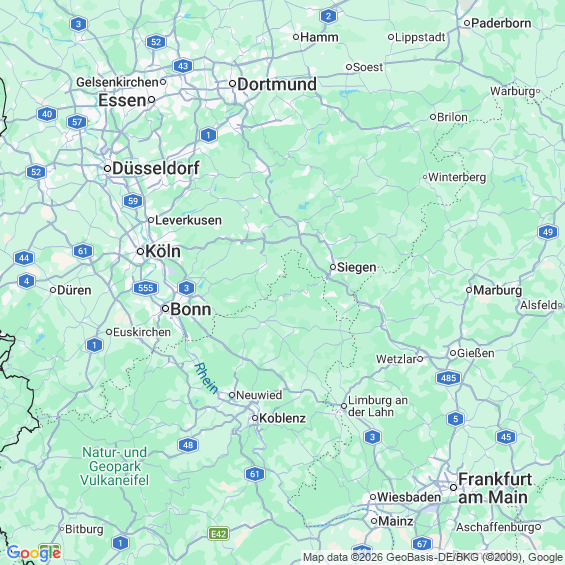This screenshot has height=565, width=565.
Task: Click the 48 highway shield above Vulkaneifel
Action: (x=188, y=445)
